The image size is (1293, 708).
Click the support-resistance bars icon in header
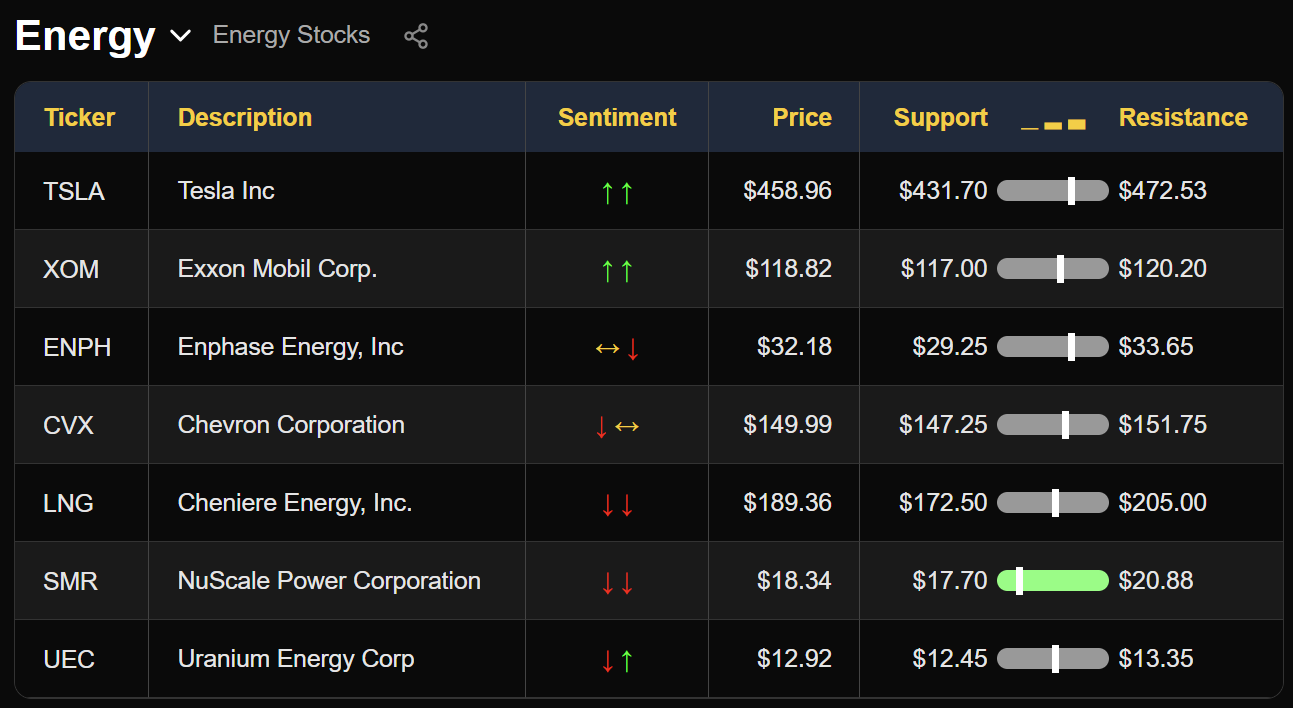point(1053,123)
